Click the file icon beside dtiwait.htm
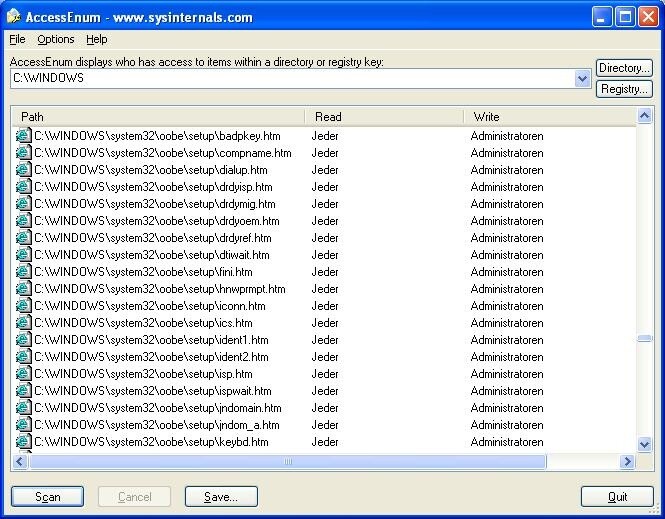The image size is (665, 519). coord(24,254)
